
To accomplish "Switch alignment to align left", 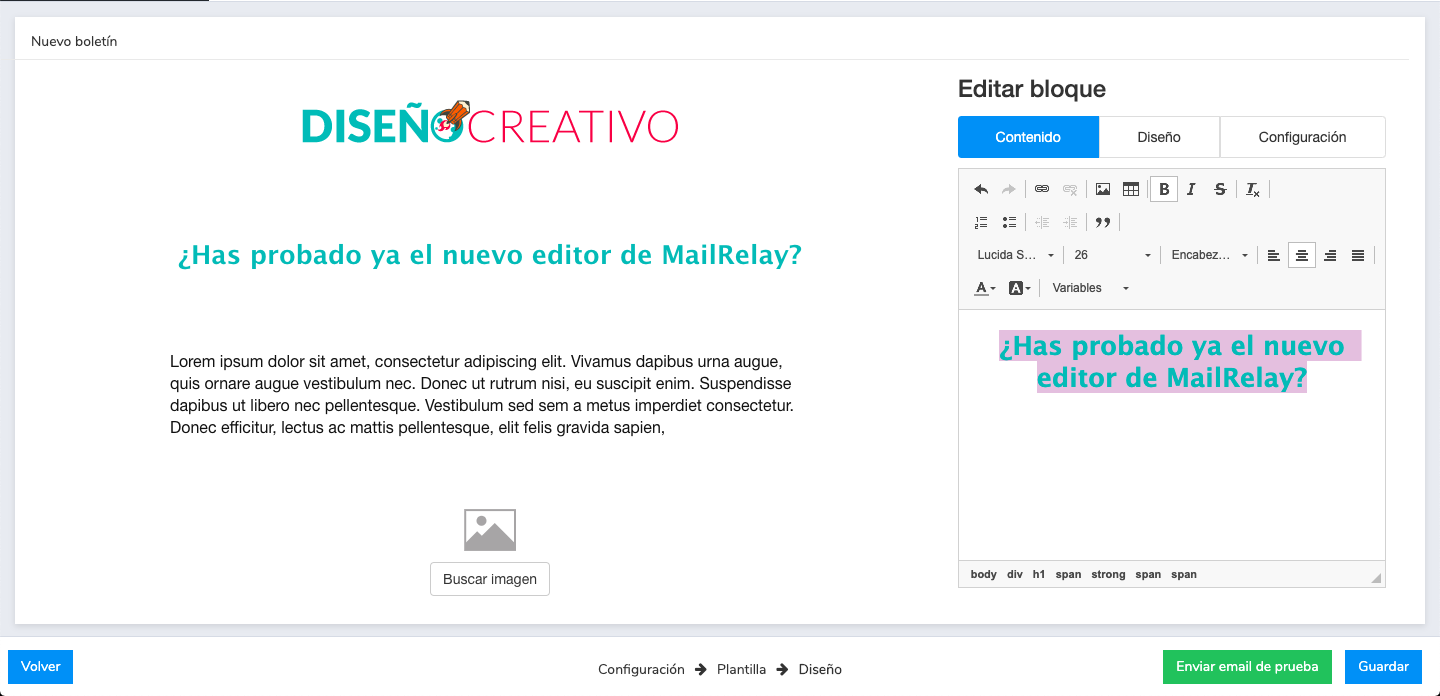I will 1273,255.
